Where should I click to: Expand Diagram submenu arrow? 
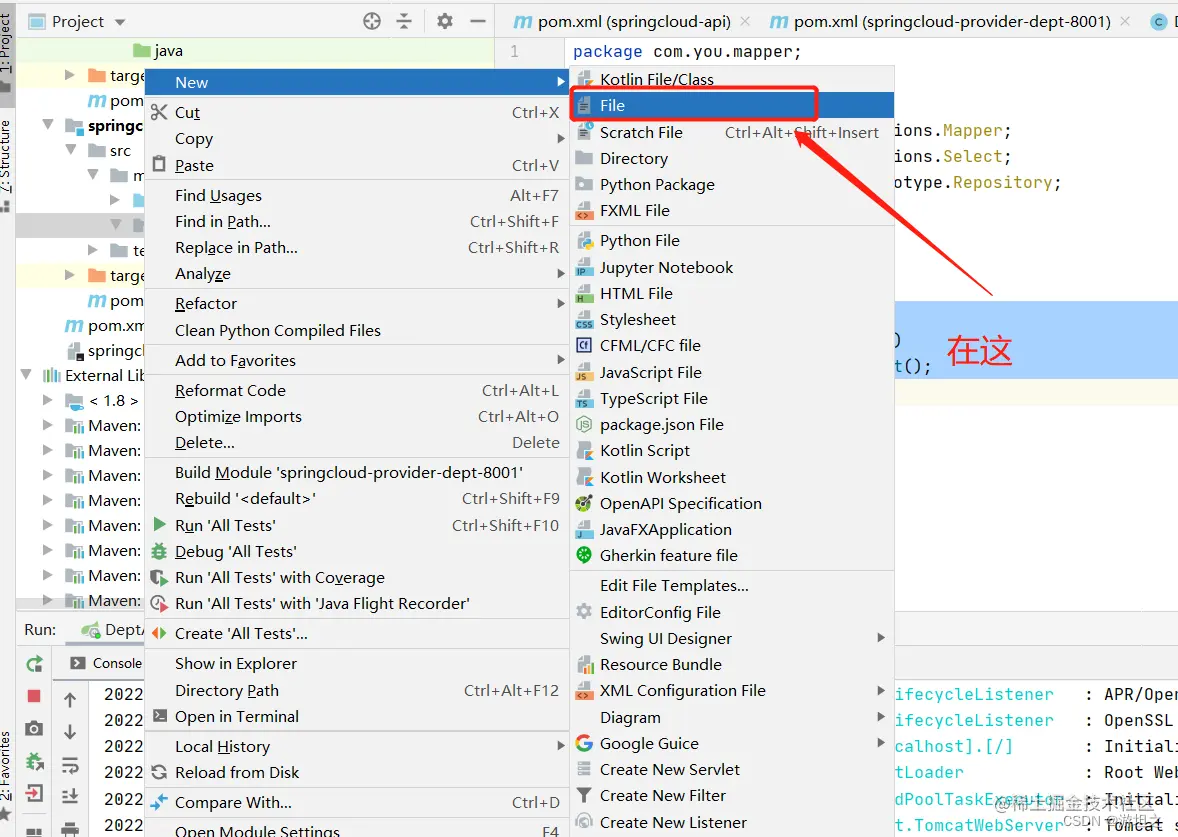click(880, 718)
